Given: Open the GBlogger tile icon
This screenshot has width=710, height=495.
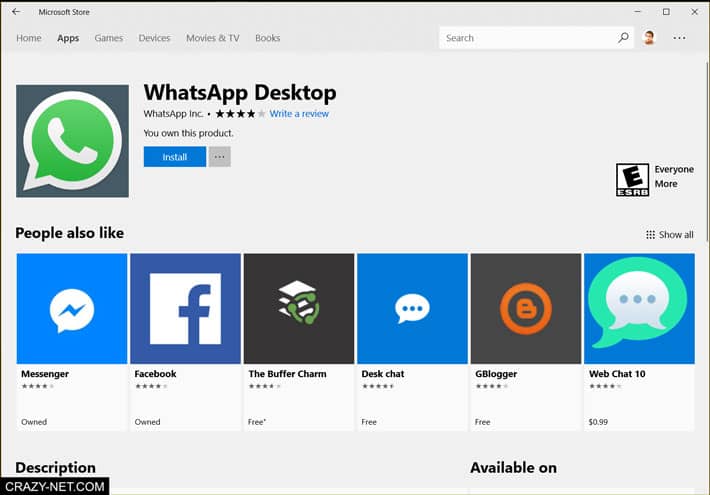Looking at the screenshot, I should click(x=526, y=308).
